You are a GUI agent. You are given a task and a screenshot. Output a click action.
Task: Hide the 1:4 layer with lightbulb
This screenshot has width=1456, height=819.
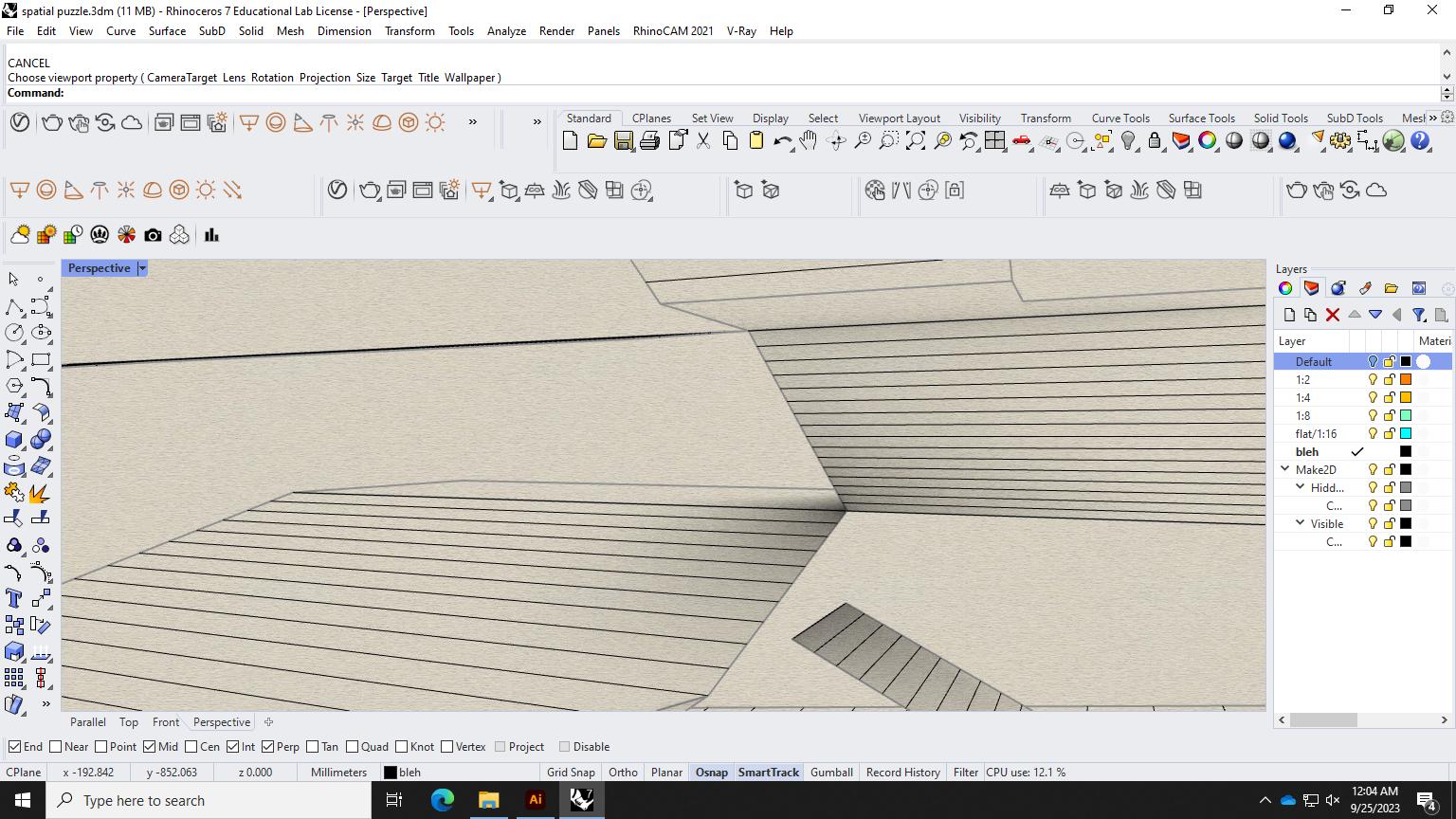[1372, 398]
